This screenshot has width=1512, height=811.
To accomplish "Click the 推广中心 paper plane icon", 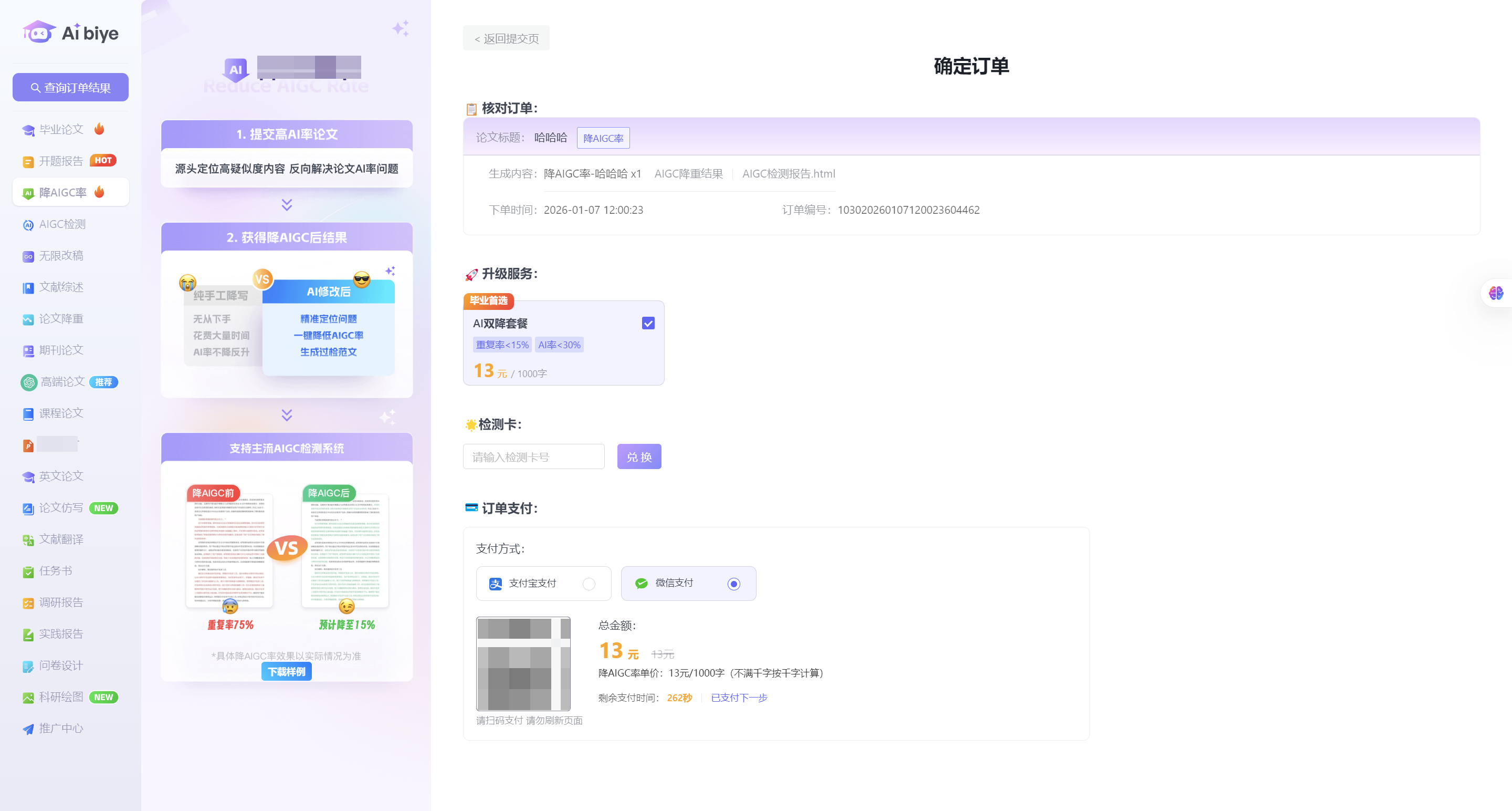I will click(28, 729).
